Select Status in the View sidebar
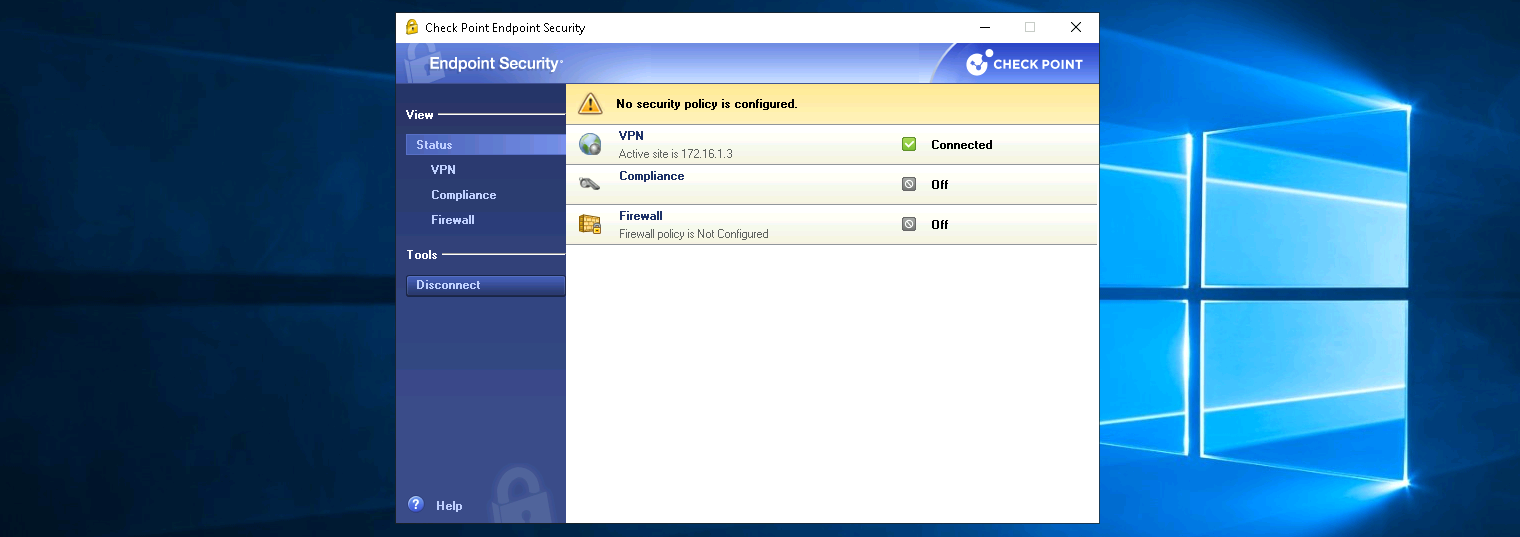1520x537 pixels. [435, 145]
